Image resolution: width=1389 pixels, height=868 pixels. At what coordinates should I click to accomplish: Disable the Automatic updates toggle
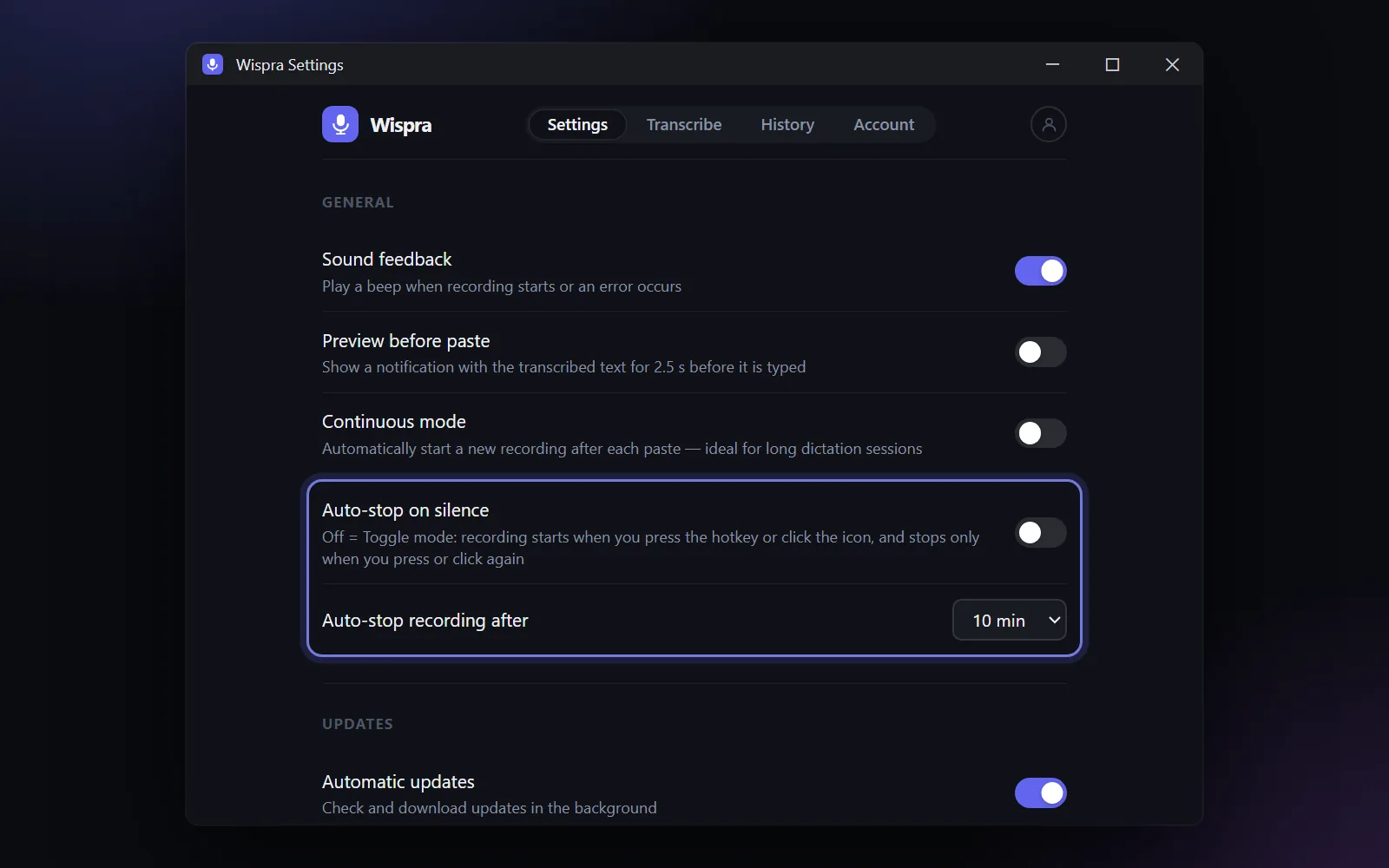click(x=1040, y=792)
